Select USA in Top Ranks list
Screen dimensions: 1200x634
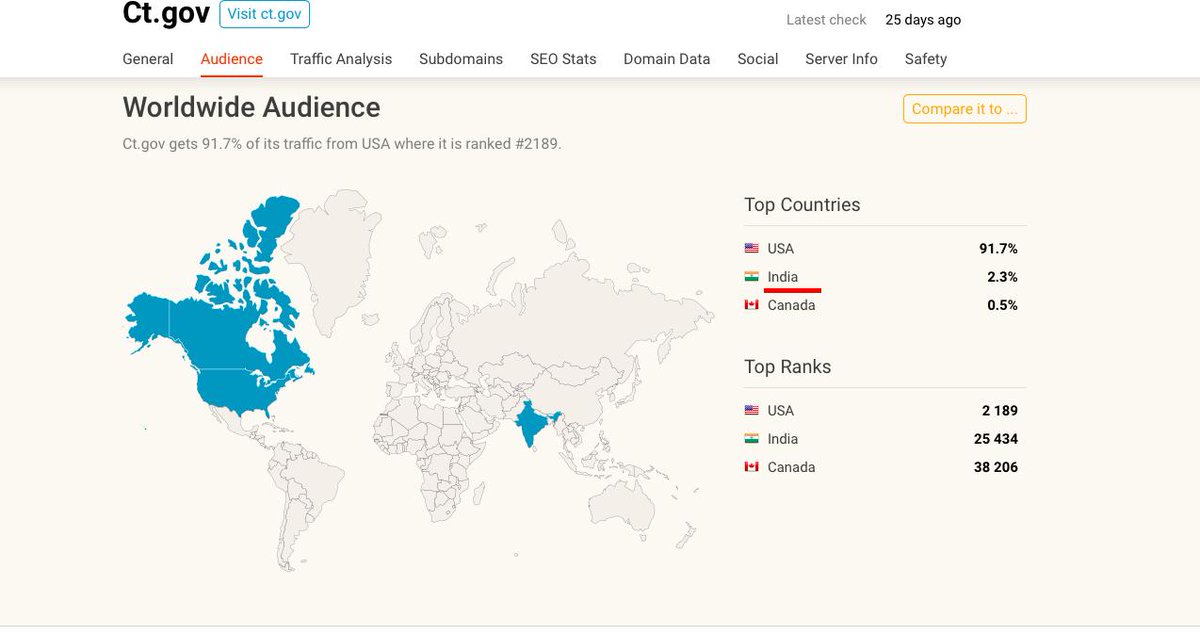781,410
